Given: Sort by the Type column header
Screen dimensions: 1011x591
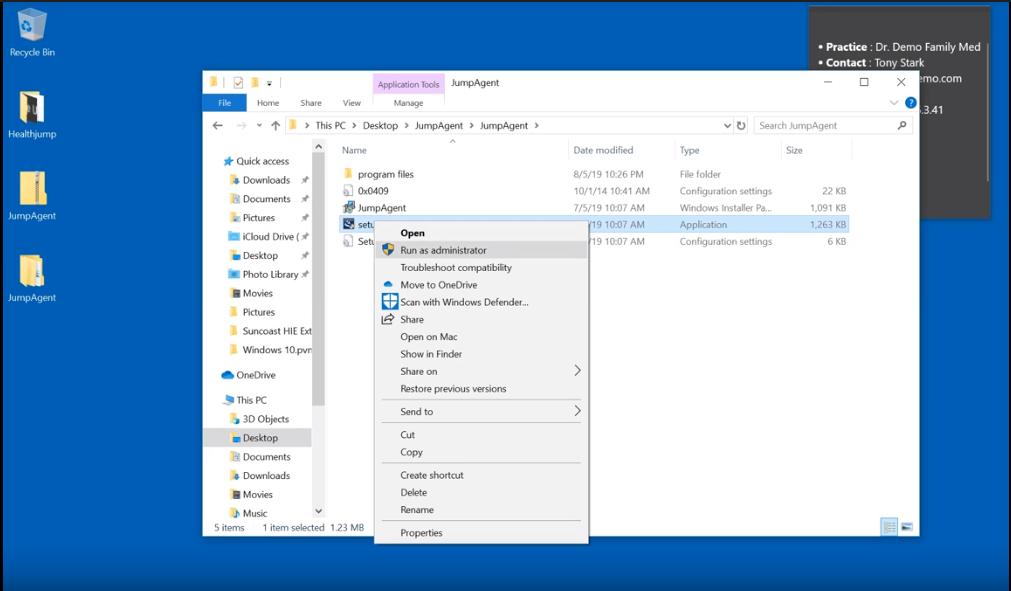Looking at the screenshot, I should click(x=689, y=150).
